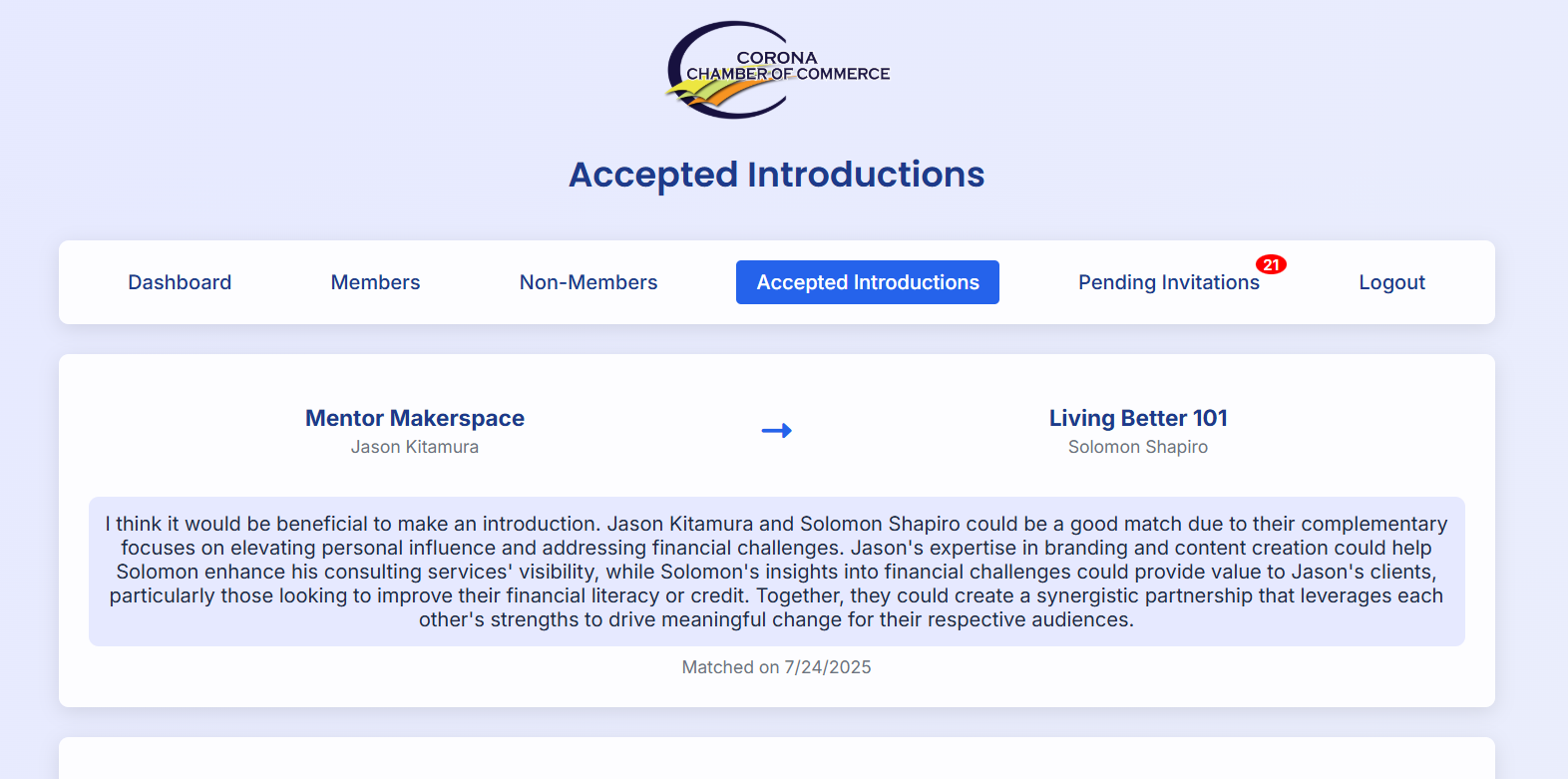Log out using the Logout link
The width and height of the screenshot is (1568, 779).
(1391, 282)
